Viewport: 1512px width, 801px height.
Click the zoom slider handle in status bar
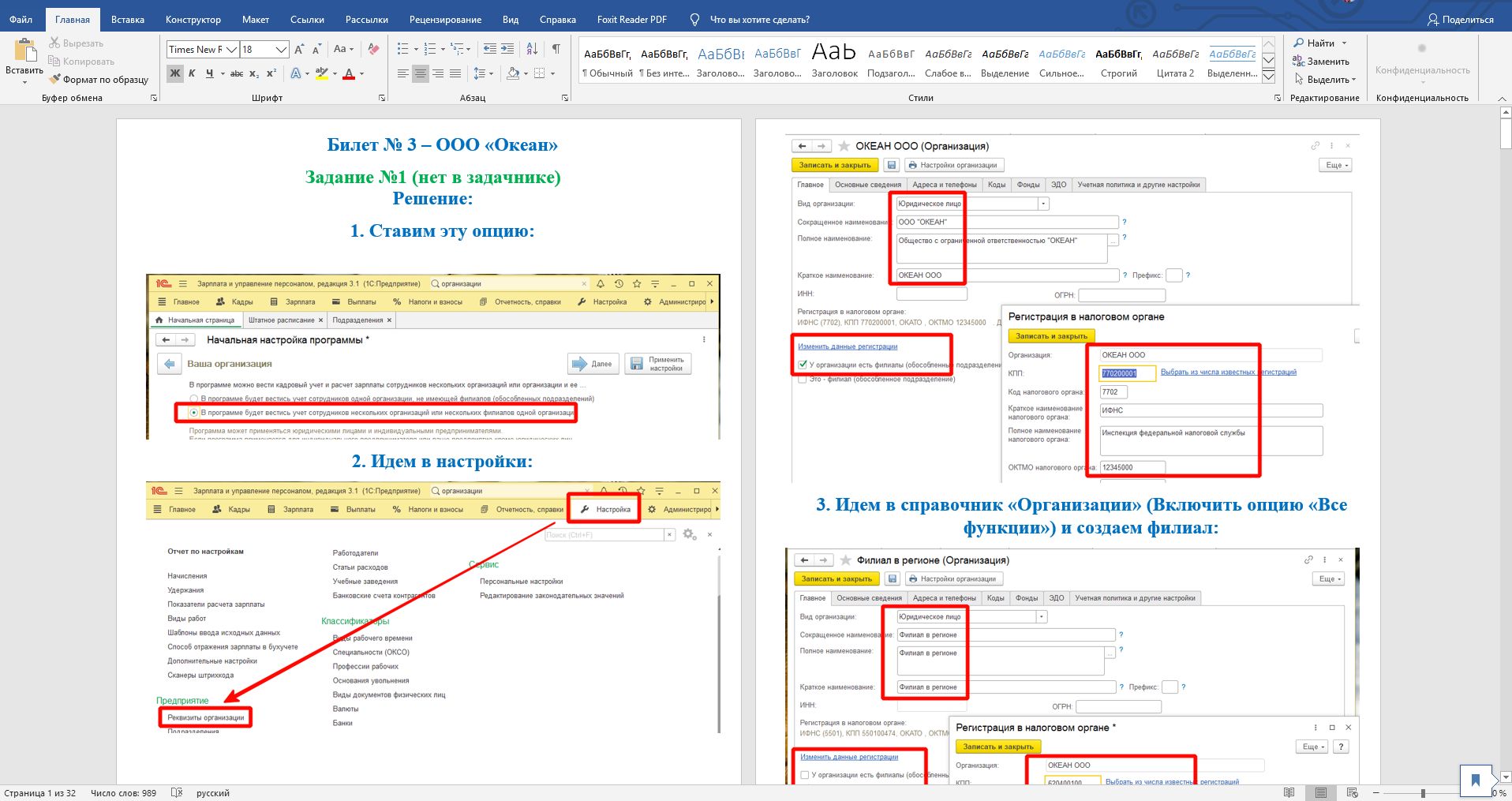pyautogui.click(x=1423, y=793)
